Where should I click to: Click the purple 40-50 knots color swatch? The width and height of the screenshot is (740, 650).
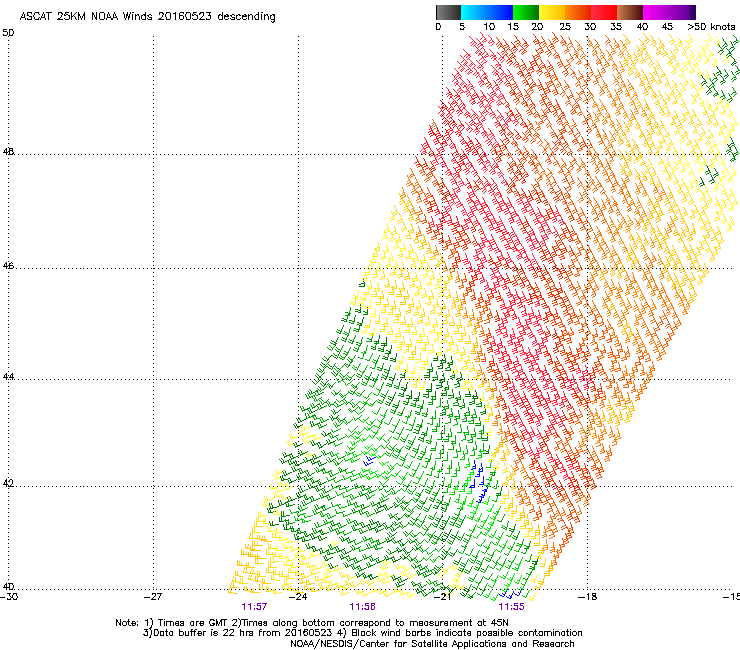669,12
